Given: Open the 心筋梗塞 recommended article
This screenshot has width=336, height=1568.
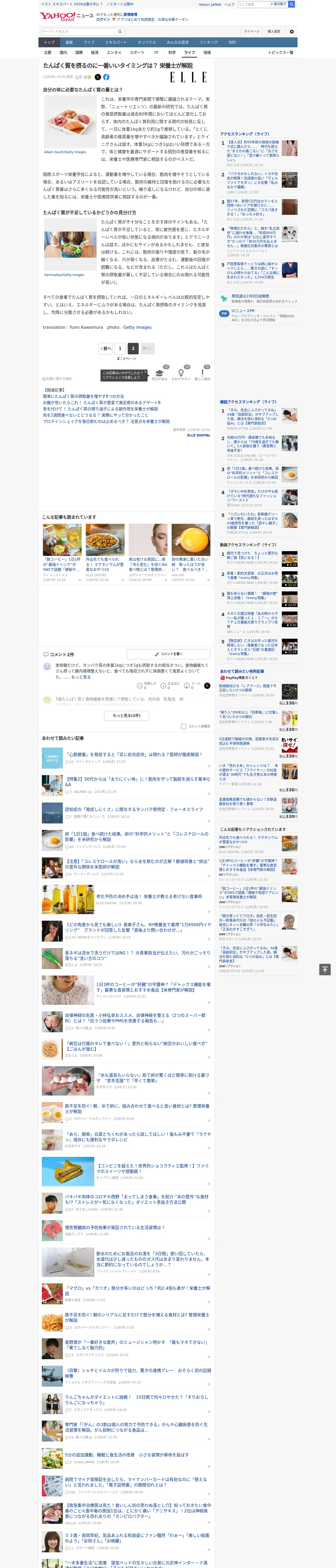Looking at the screenshot, I should pos(134,754).
